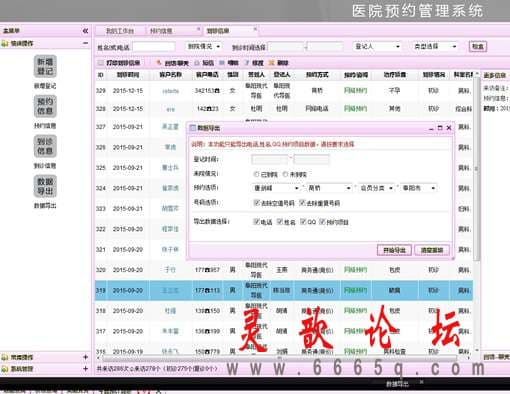Open the 阜阳市 city dropdown
Viewport: 510px width, 394px height.
tap(418, 188)
